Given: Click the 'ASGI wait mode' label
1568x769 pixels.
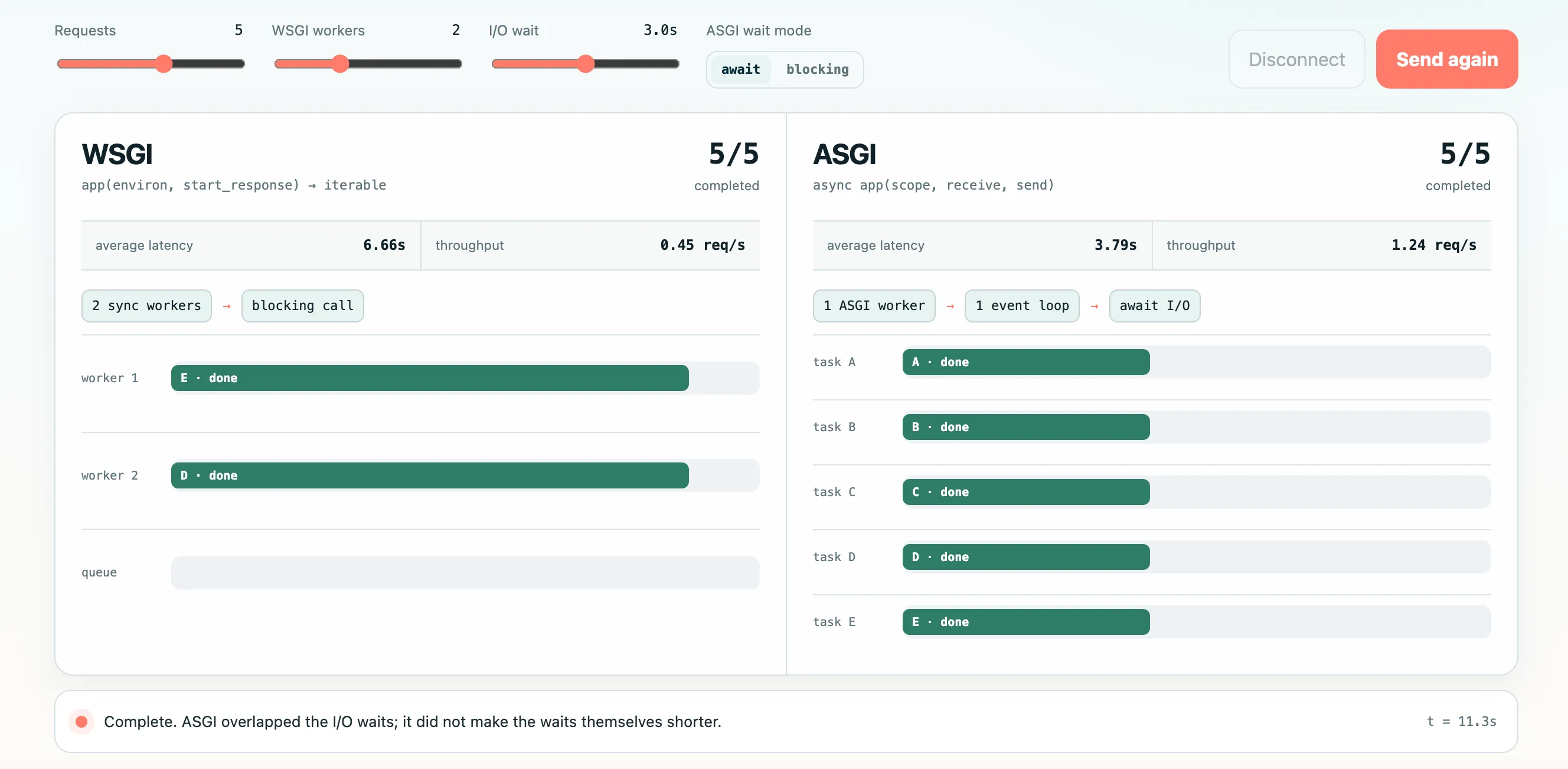Looking at the screenshot, I should coord(759,31).
